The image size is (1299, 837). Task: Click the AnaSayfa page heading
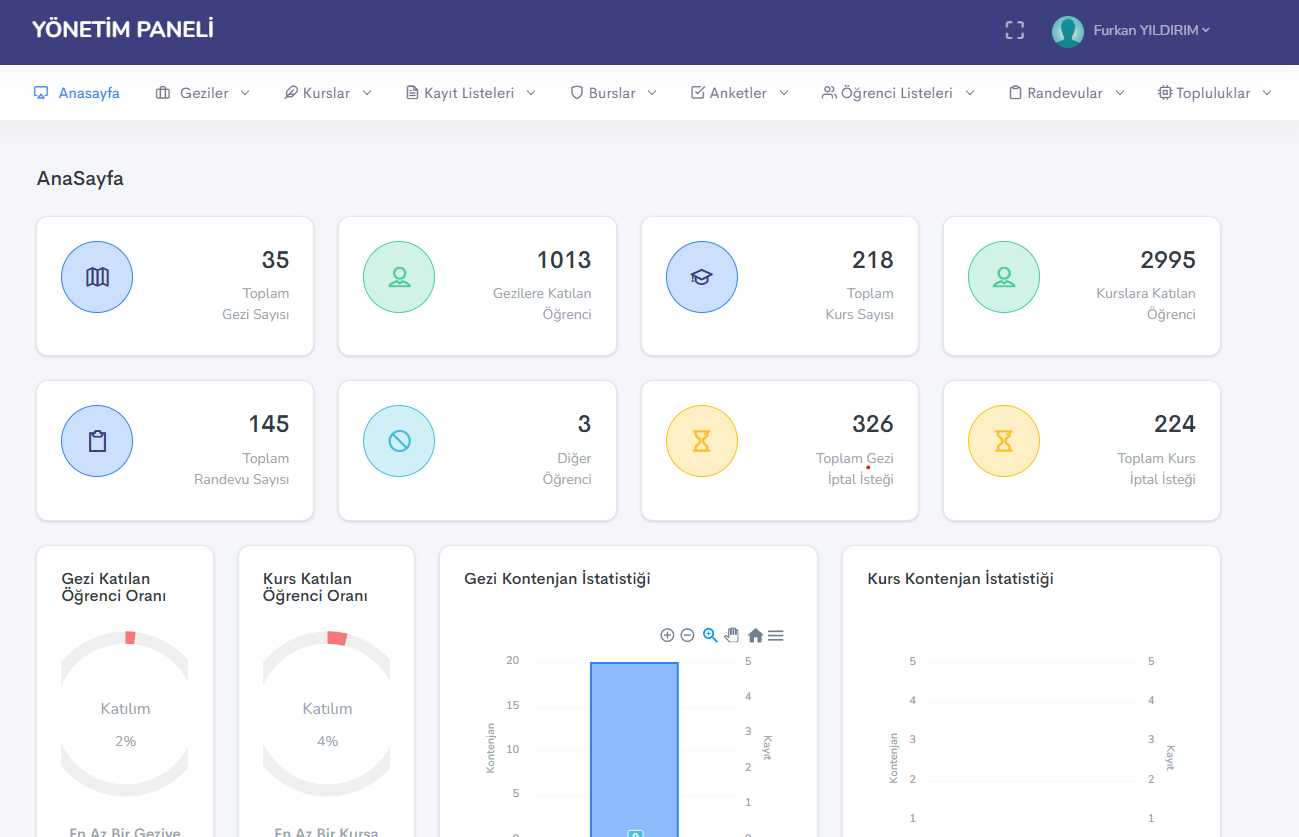pos(80,179)
